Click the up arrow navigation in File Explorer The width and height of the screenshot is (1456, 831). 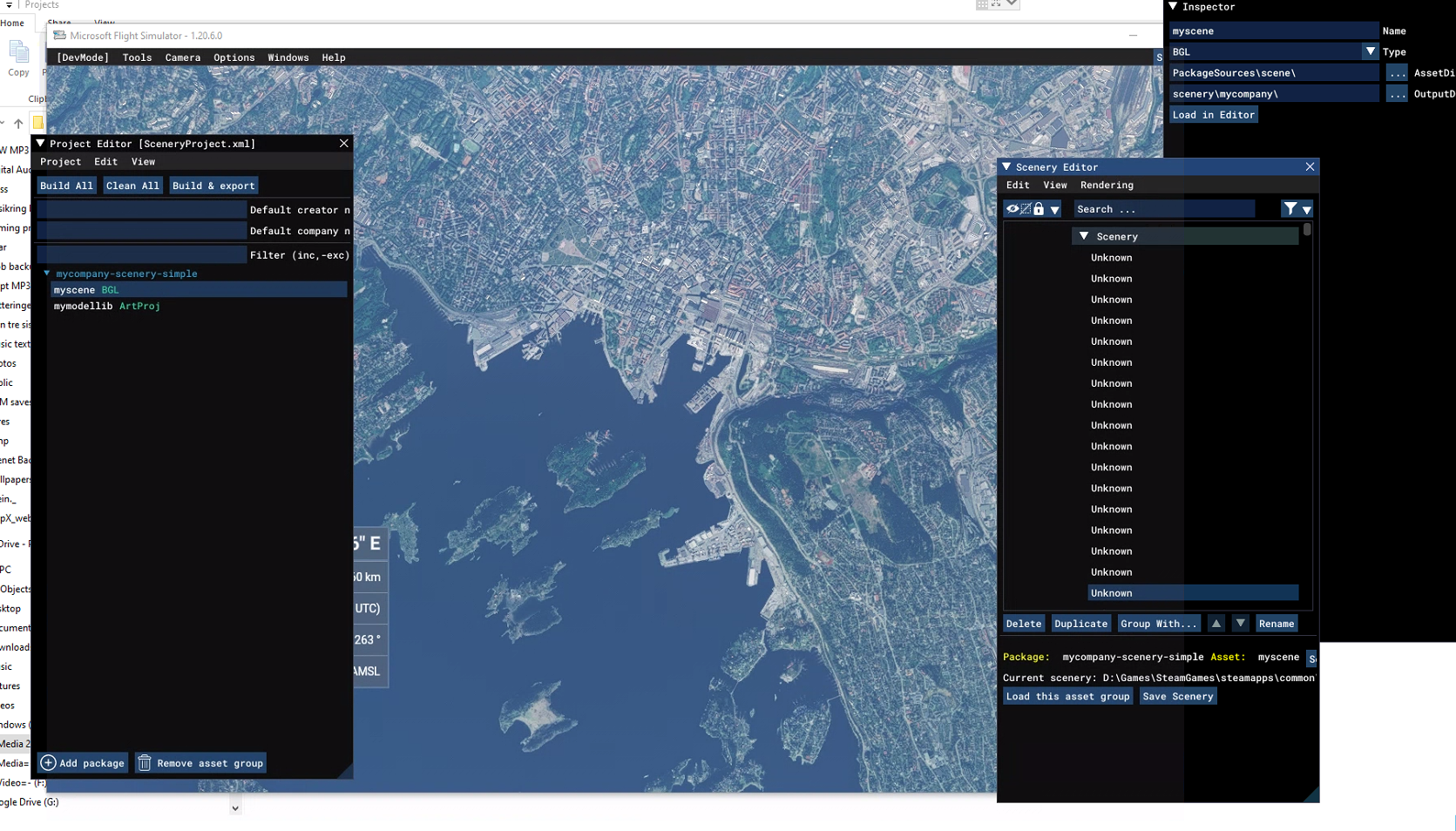coord(18,123)
